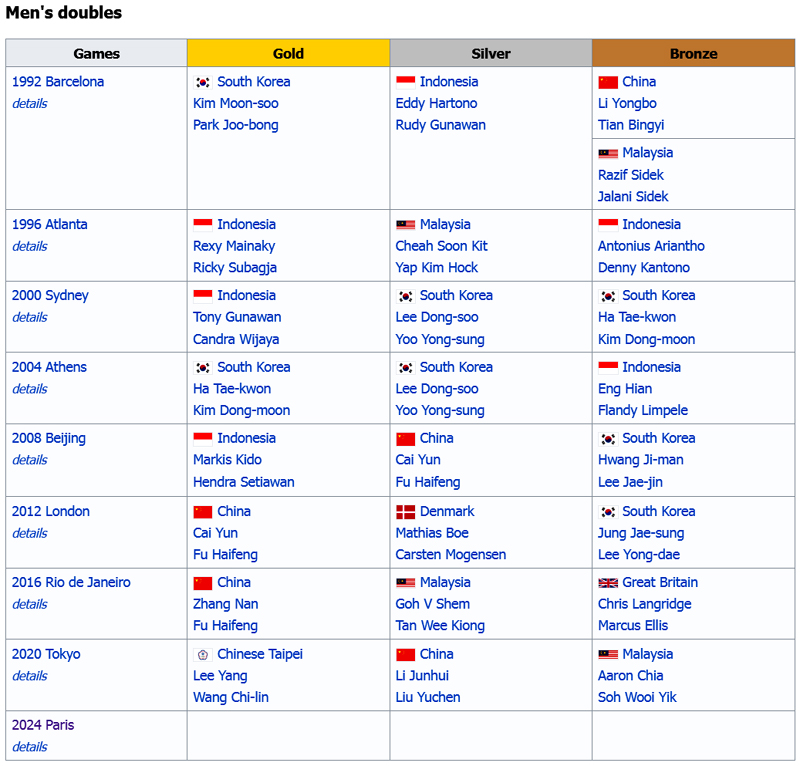This screenshot has height=766, width=800.
Task: Open Ricky Subagja player link
Action: (235, 268)
